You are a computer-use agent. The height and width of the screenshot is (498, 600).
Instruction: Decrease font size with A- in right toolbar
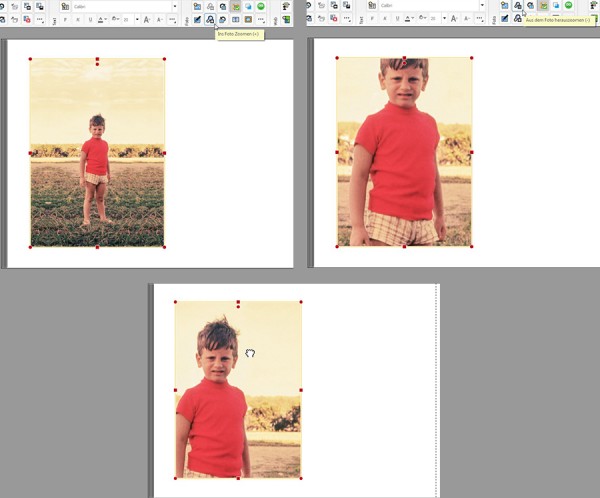[x=467, y=18]
